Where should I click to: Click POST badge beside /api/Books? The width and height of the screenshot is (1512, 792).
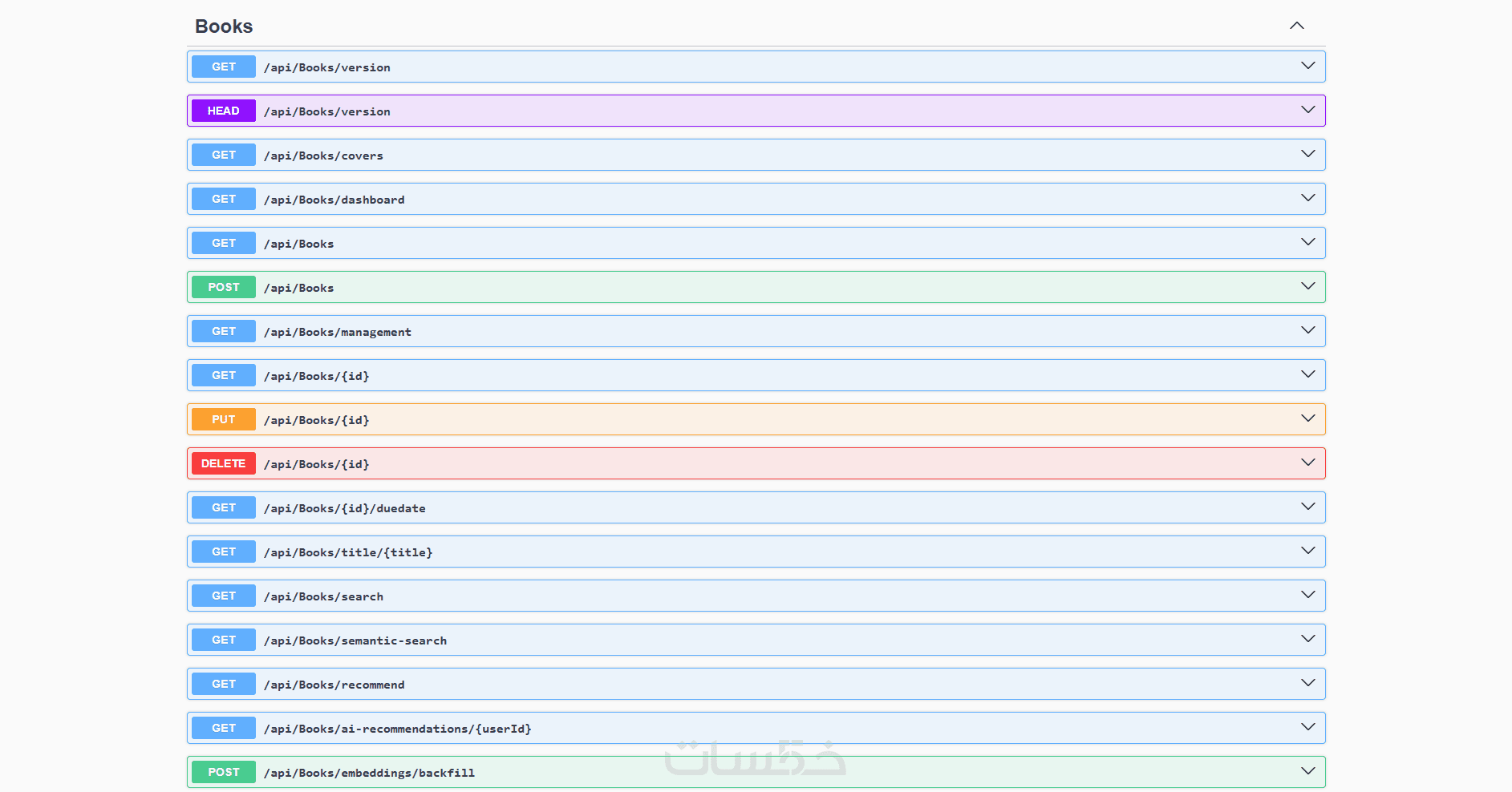pos(224,287)
